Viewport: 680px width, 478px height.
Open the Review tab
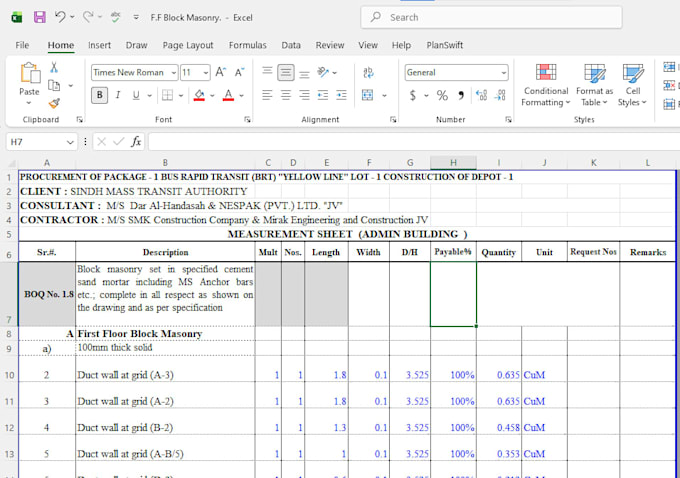(x=330, y=45)
